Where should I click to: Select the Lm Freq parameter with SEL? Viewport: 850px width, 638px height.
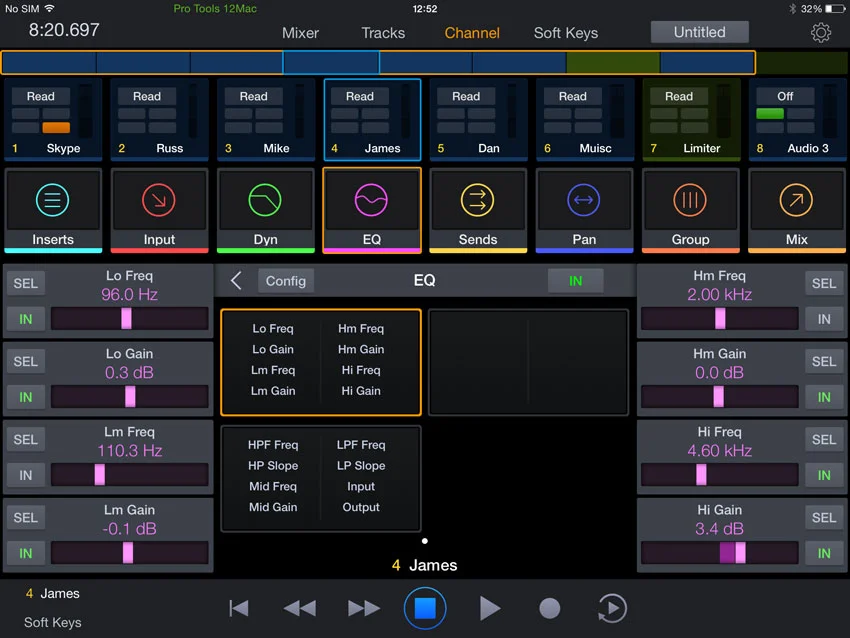(x=25, y=440)
